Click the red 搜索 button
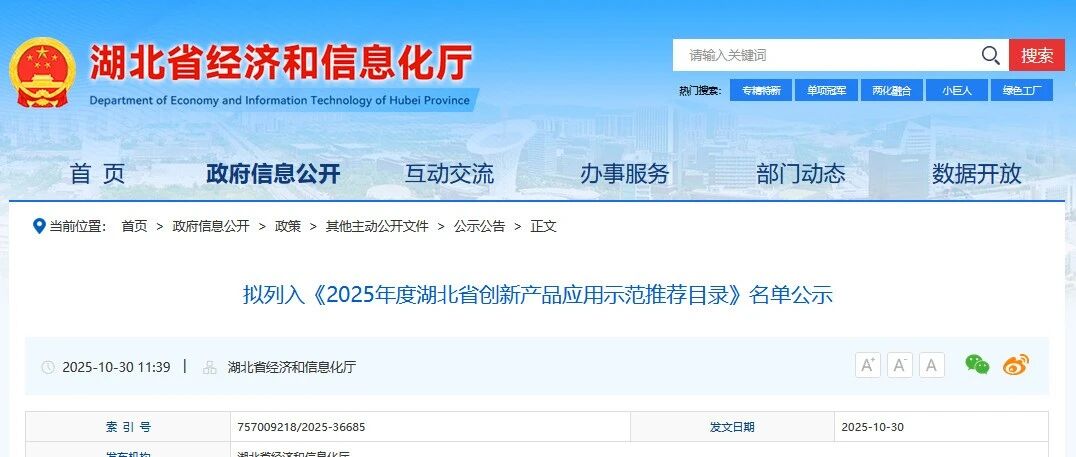Viewport: 1076px width, 457px height. click(x=1037, y=56)
